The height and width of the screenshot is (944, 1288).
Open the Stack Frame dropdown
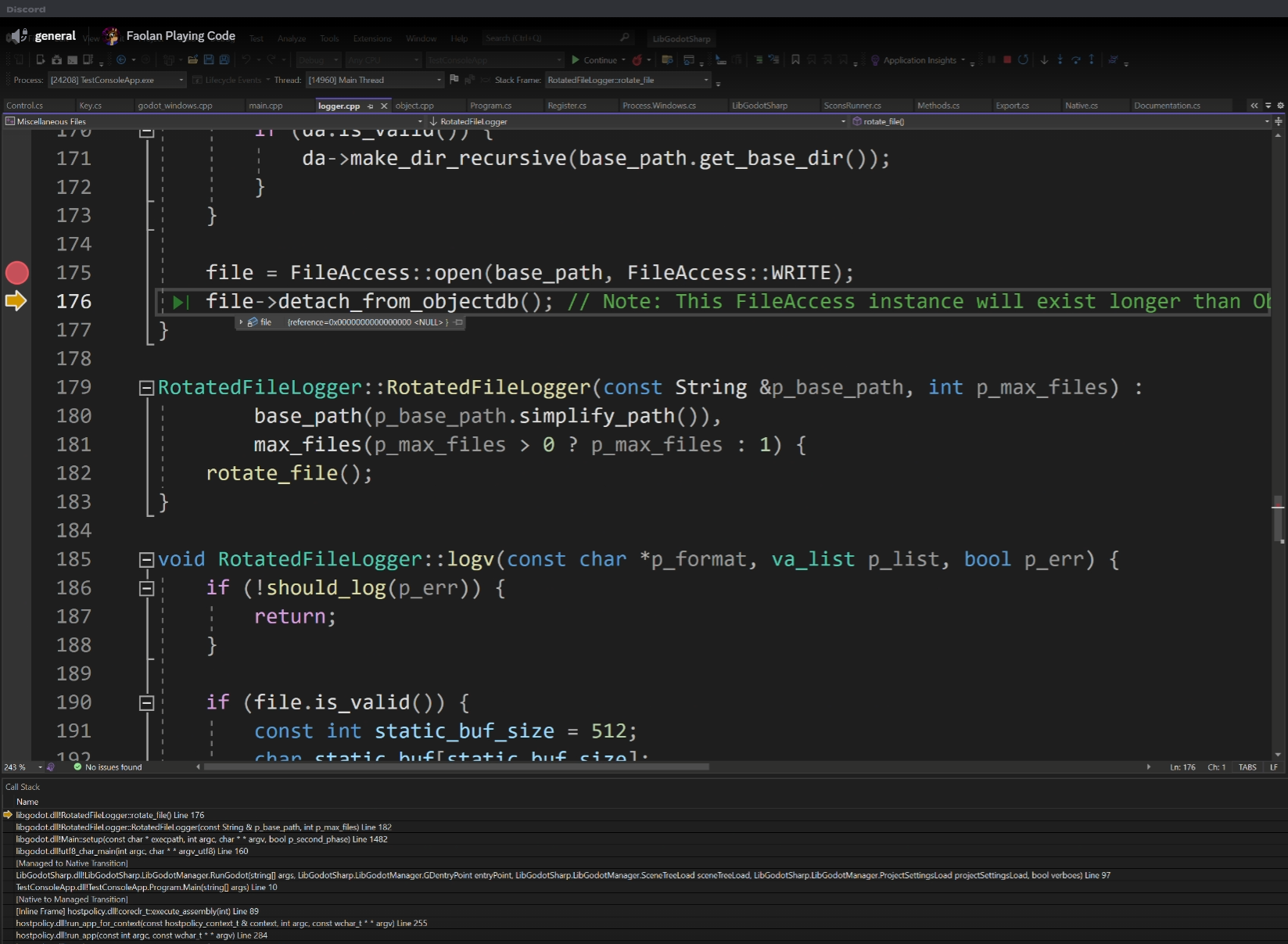click(x=705, y=79)
